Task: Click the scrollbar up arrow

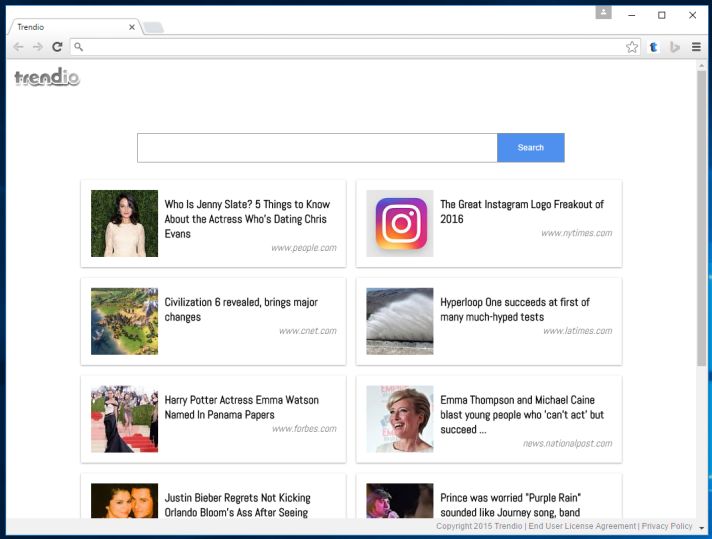Action: pos(702,66)
